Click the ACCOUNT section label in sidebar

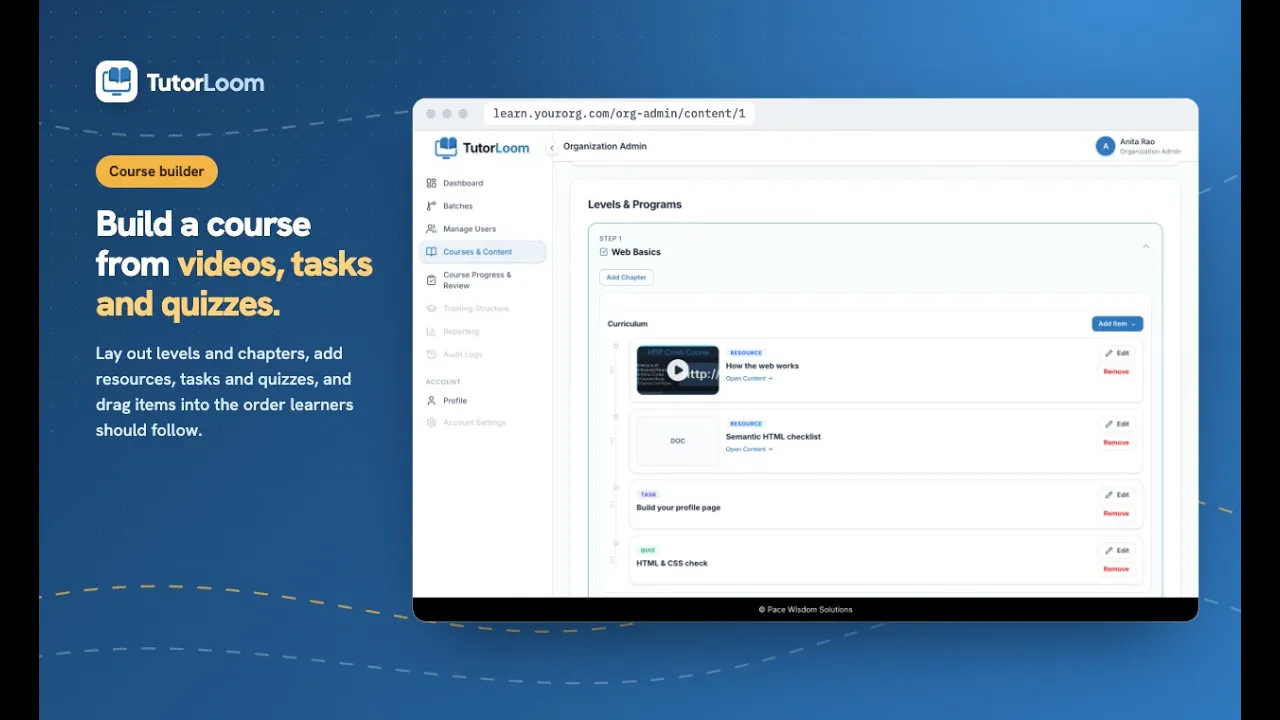[443, 382]
